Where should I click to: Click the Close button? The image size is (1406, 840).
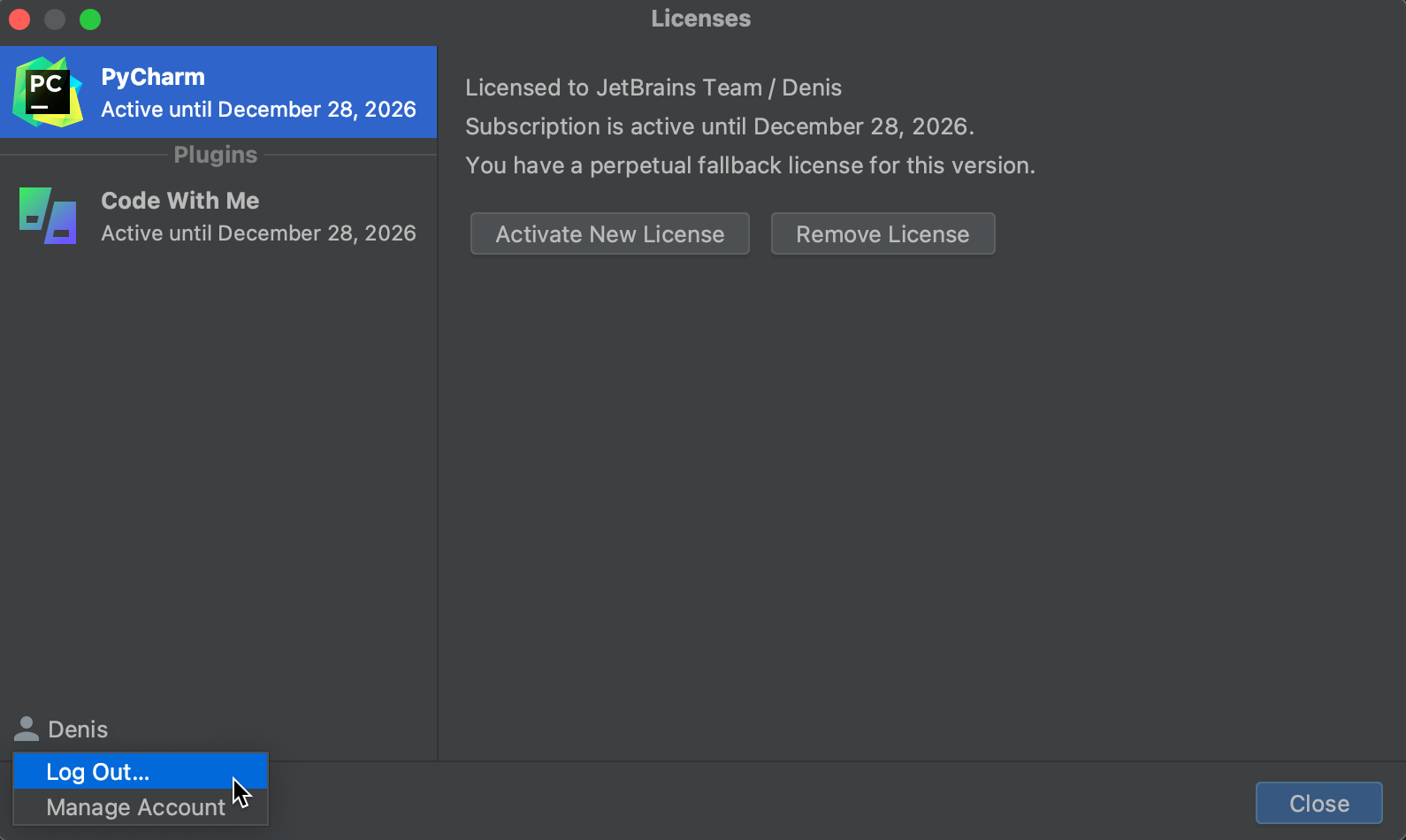tap(1318, 803)
